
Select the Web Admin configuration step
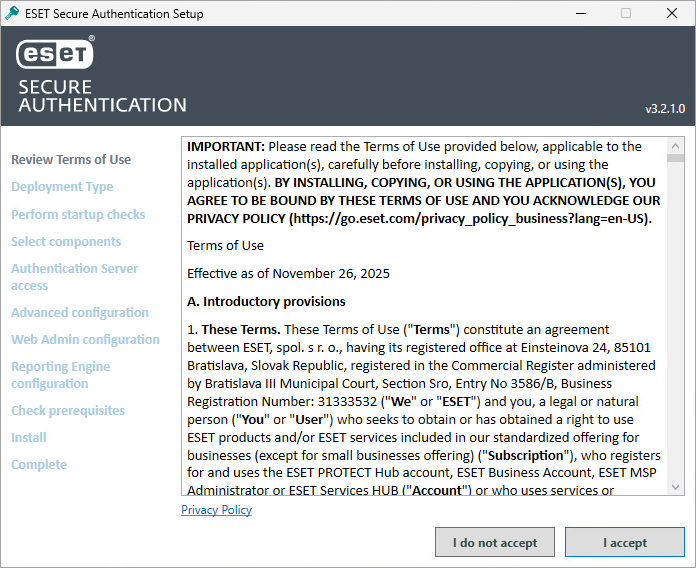[85, 339]
